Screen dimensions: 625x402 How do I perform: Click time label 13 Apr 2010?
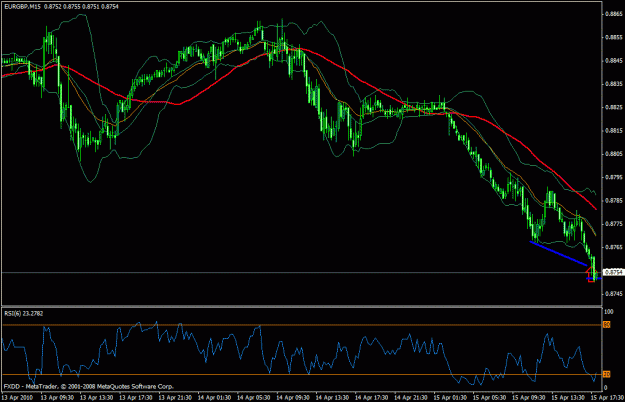[x=17, y=398]
